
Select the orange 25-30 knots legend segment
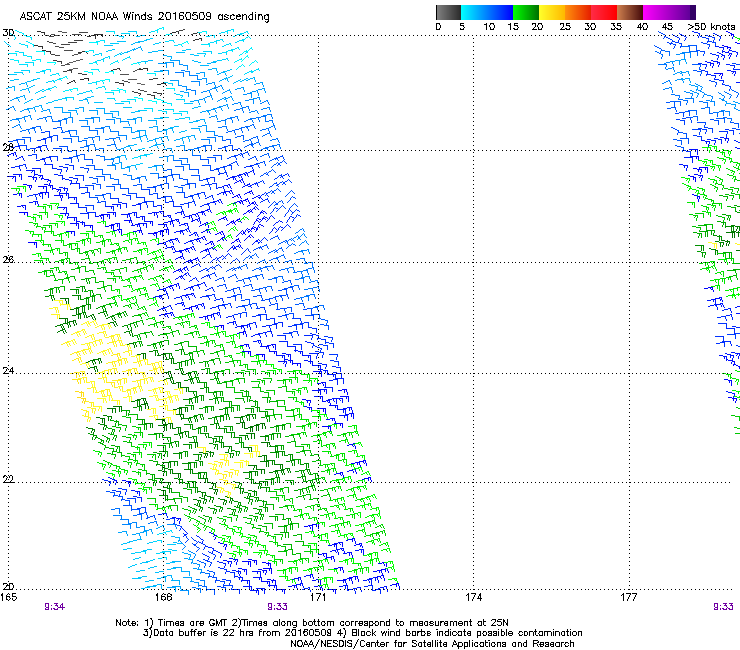pyautogui.click(x=578, y=12)
